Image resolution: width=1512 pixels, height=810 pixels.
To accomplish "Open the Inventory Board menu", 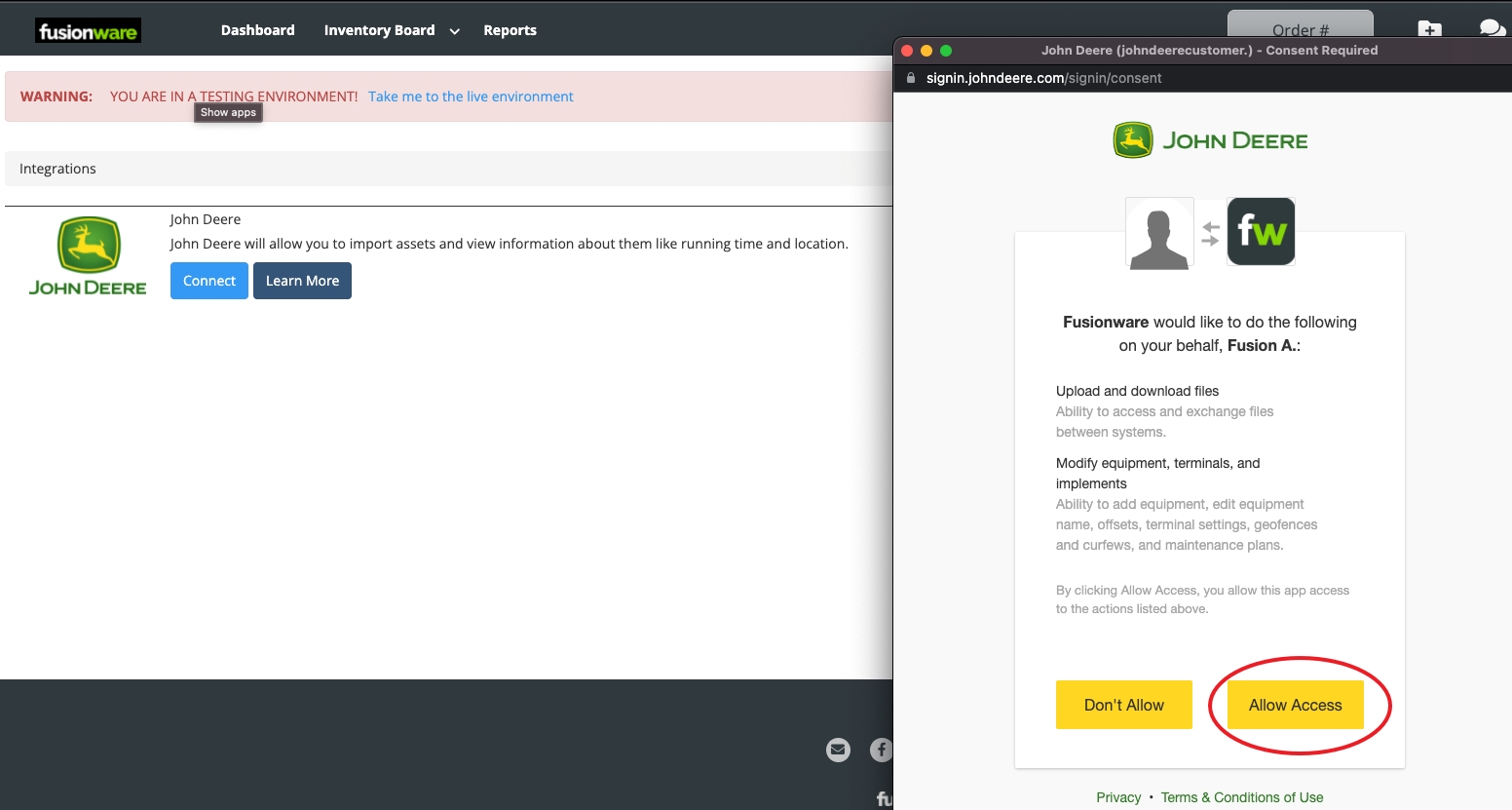I will 379,30.
